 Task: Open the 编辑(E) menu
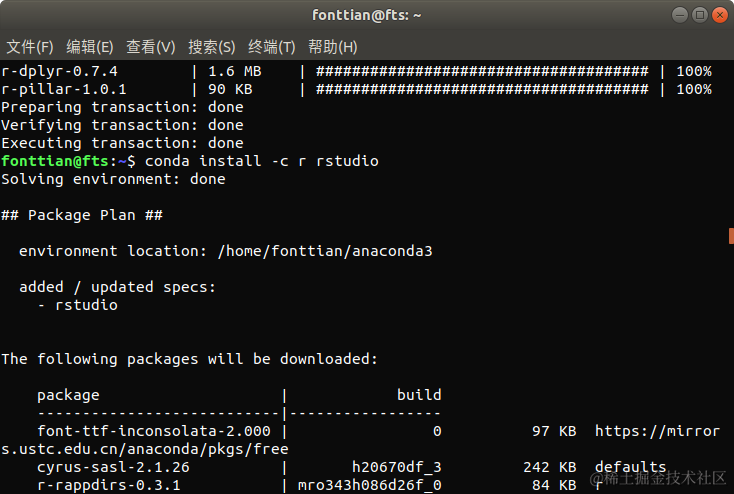89,47
